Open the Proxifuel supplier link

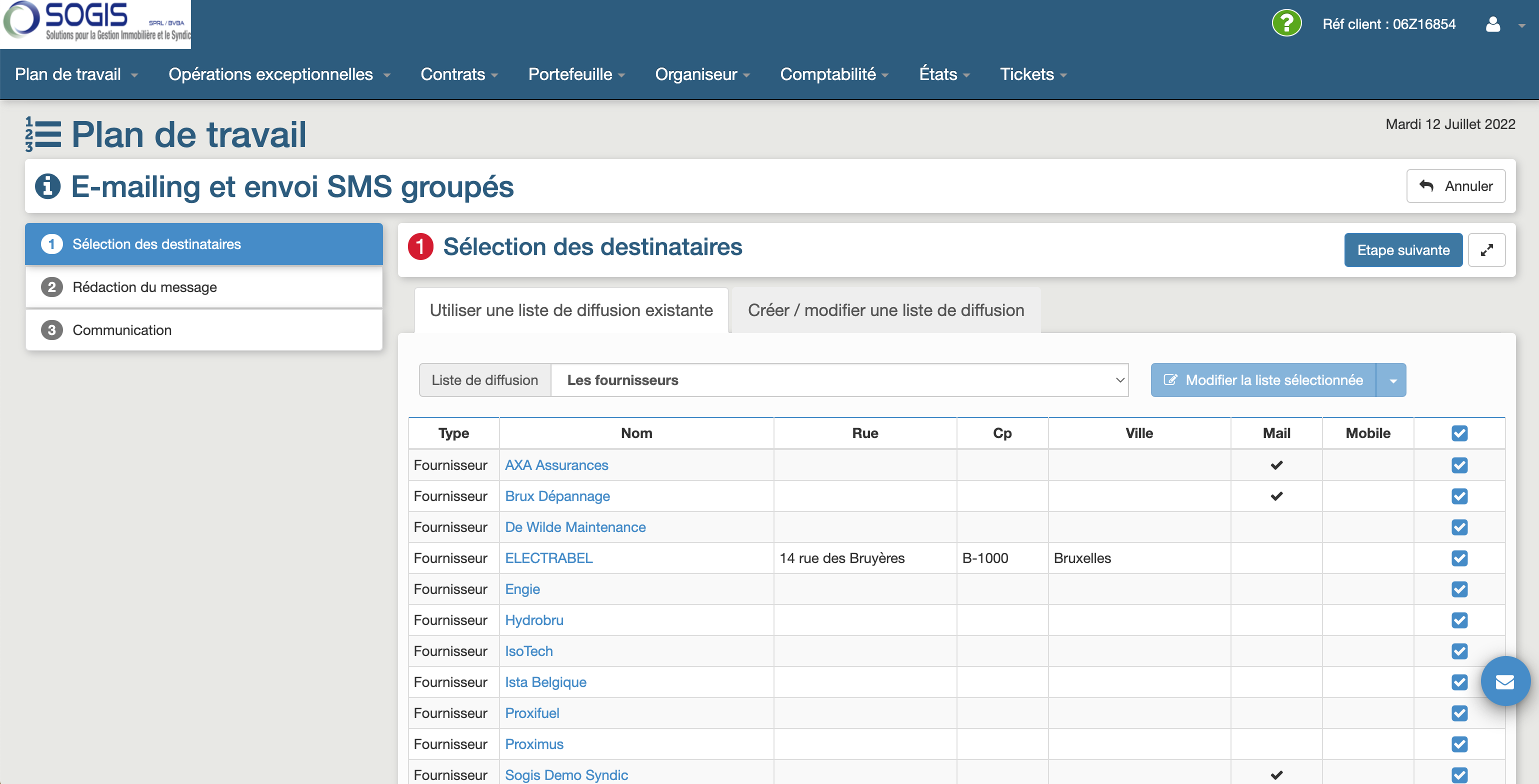[531, 713]
